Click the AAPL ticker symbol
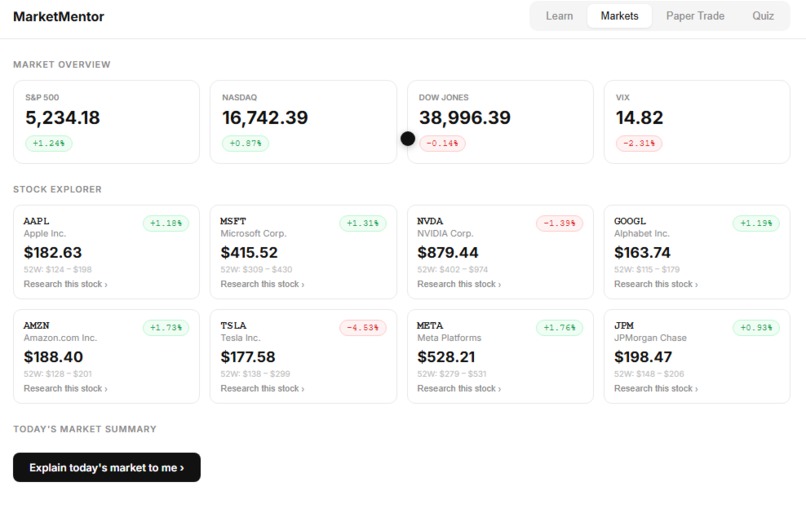 [36, 221]
